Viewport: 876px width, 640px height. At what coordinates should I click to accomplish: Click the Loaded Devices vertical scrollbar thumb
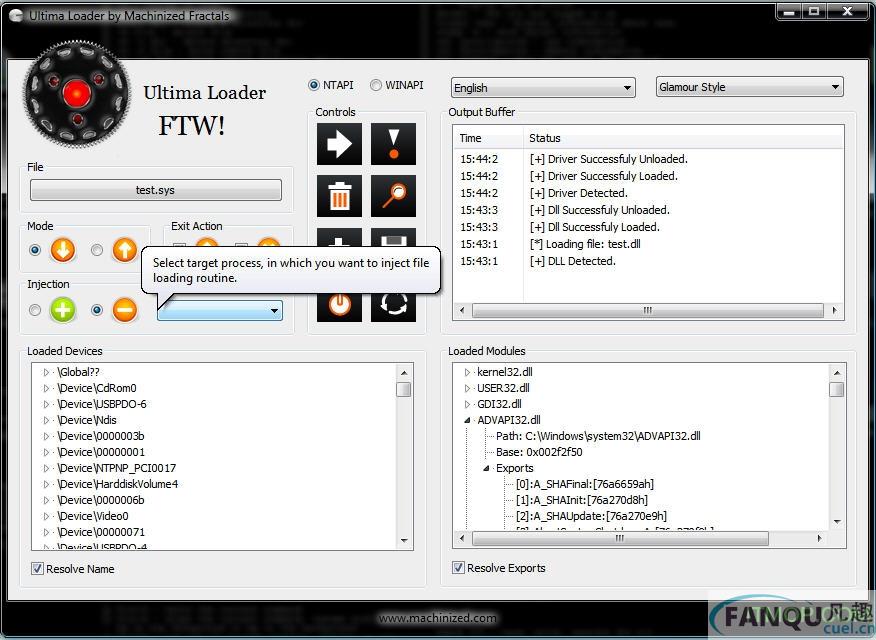[x=404, y=389]
